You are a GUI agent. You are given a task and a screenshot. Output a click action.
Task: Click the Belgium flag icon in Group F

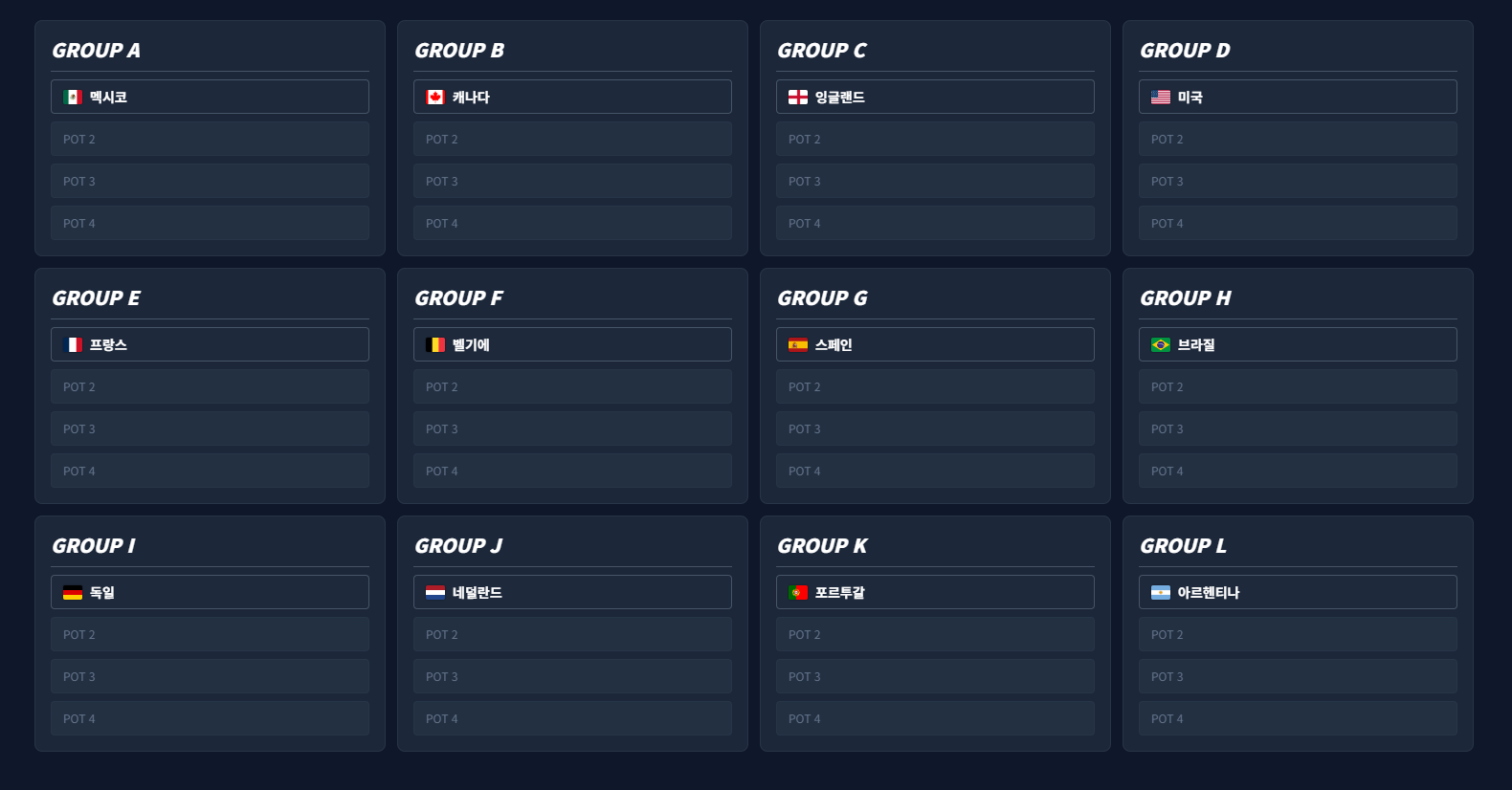point(435,344)
